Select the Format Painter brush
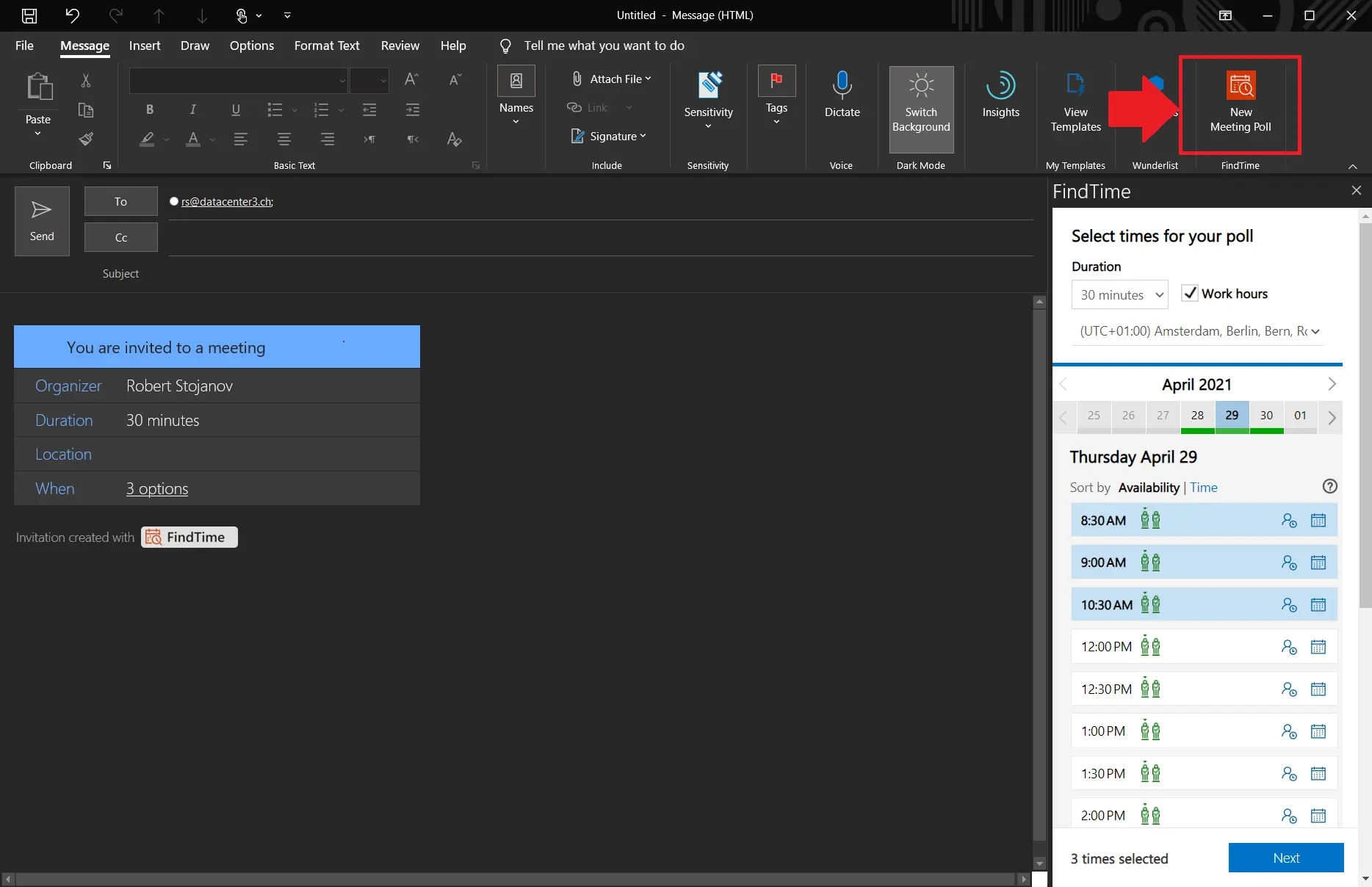The width and height of the screenshot is (1372, 887). coord(86,139)
